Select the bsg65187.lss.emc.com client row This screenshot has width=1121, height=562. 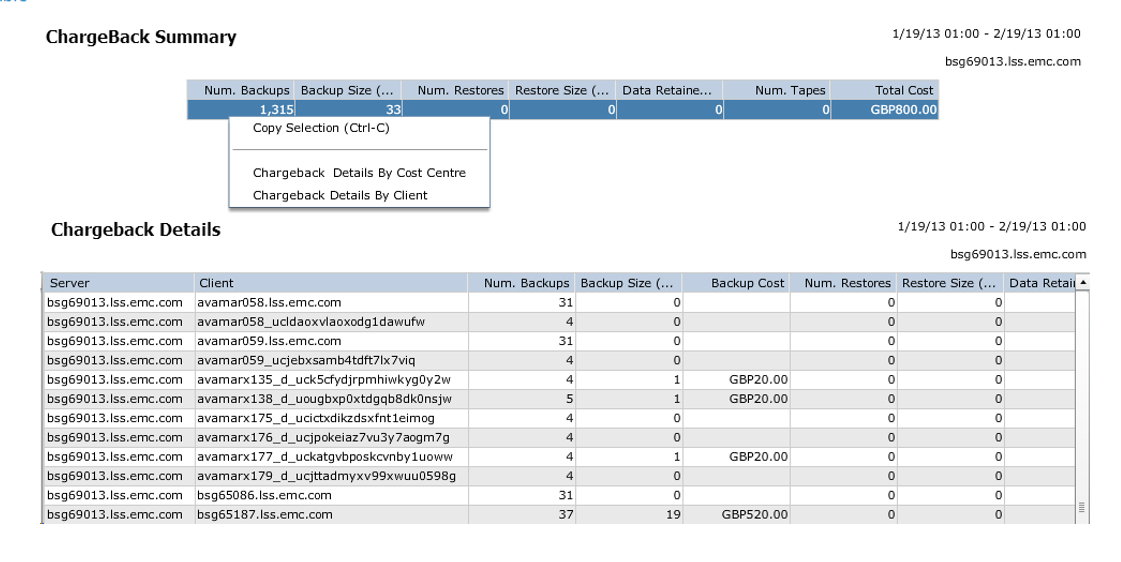tap(265, 515)
